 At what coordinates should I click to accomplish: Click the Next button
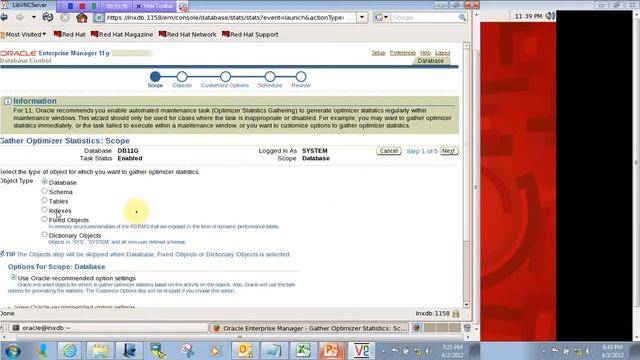click(449, 151)
